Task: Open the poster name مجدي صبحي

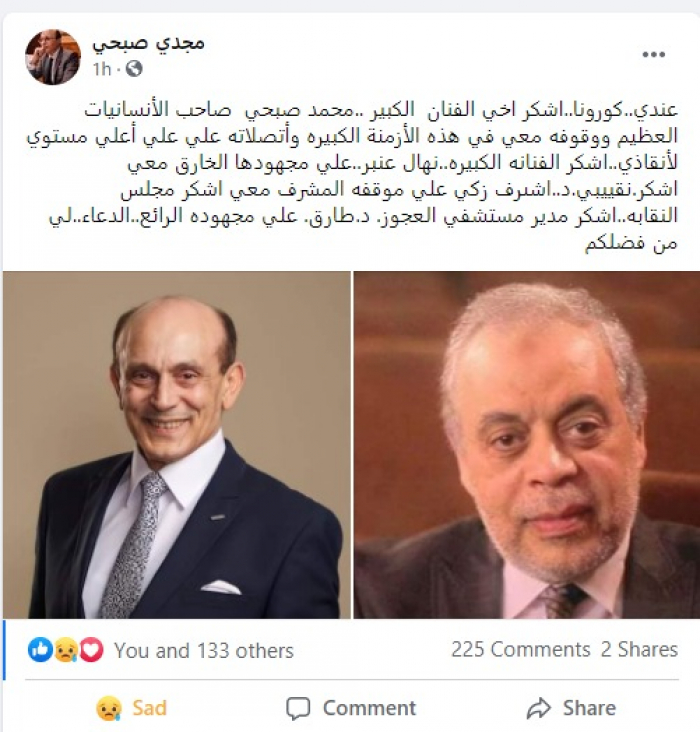Action: click(x=148, y=43)
